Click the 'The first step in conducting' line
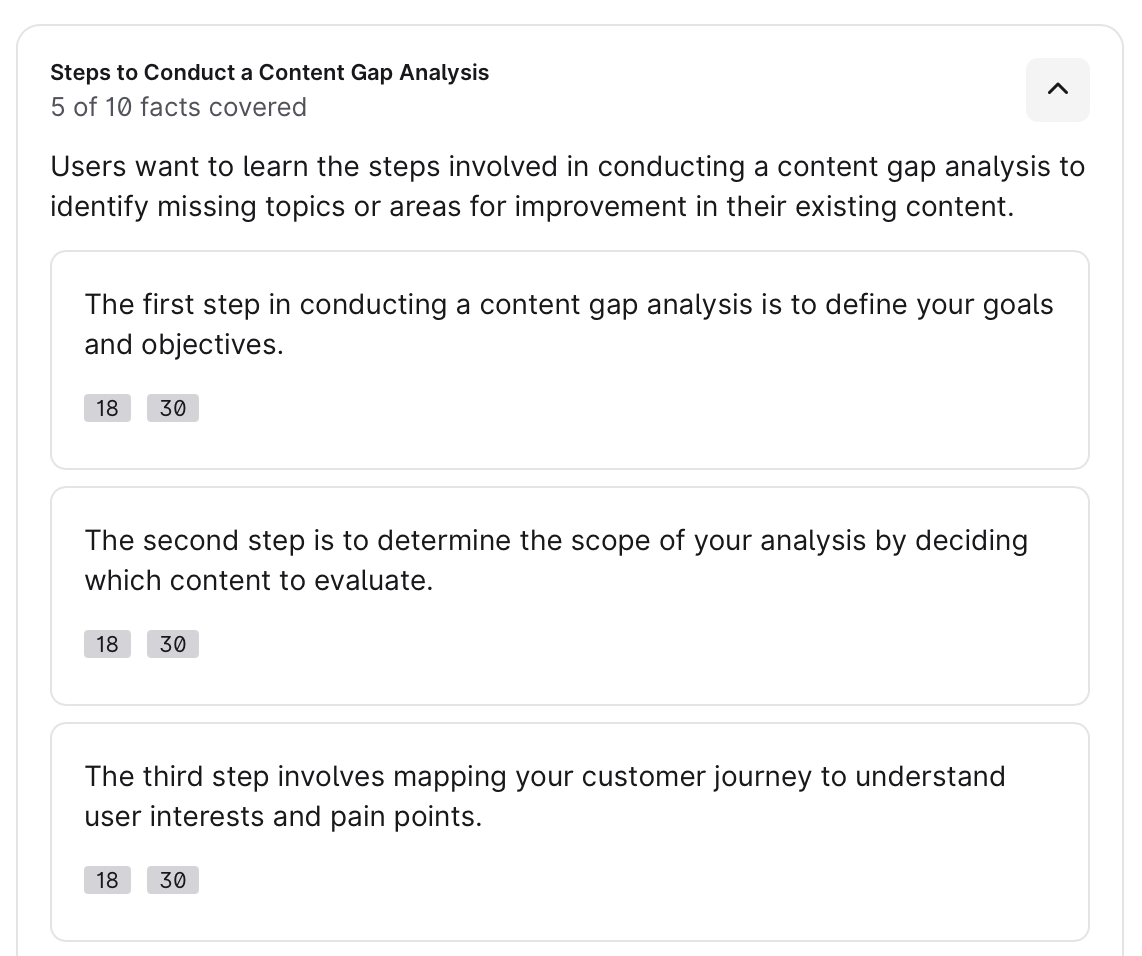 point(568,305)
